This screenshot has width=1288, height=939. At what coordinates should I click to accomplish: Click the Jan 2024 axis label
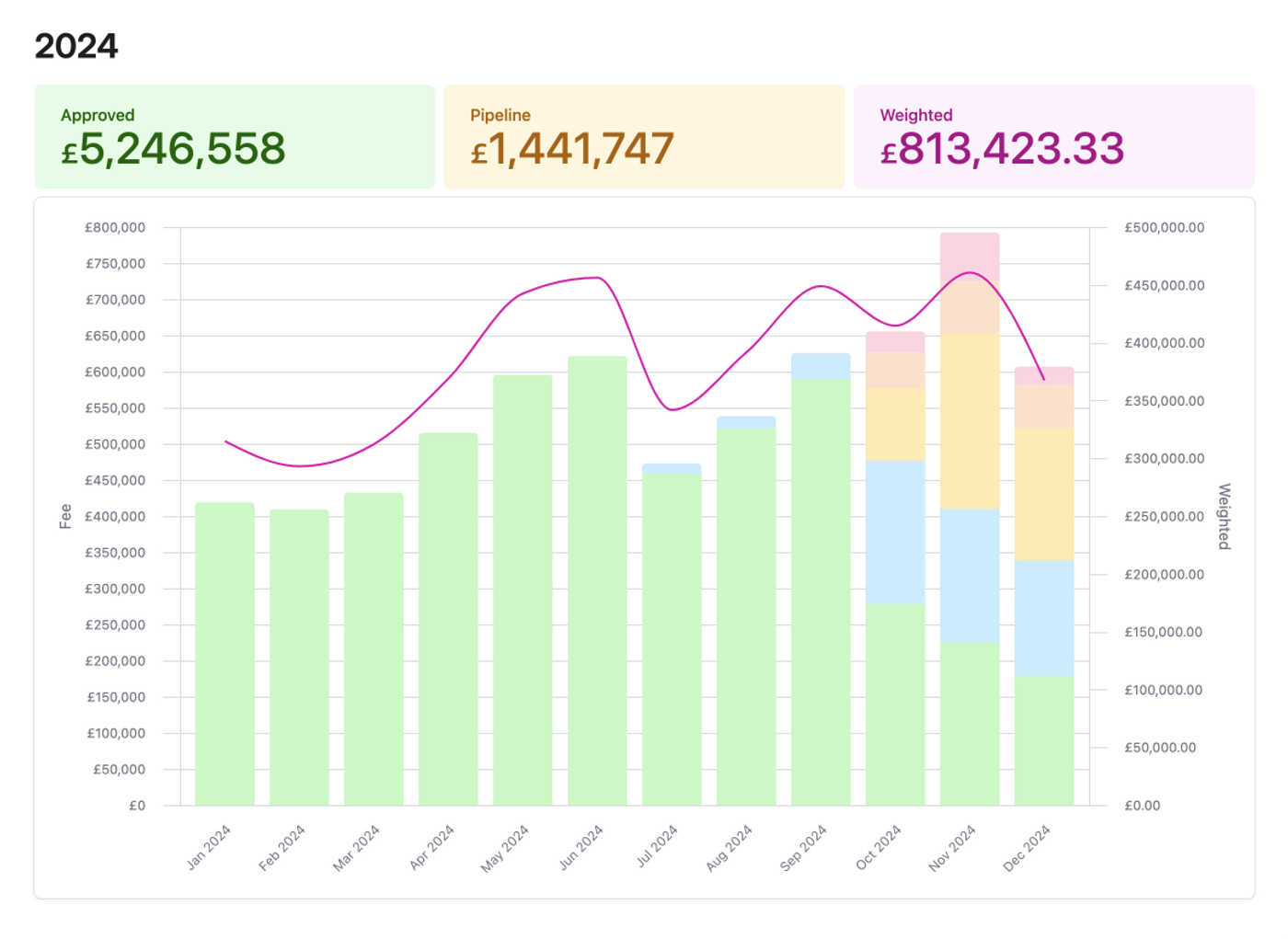pyautogui.click(x=209, y=846)
